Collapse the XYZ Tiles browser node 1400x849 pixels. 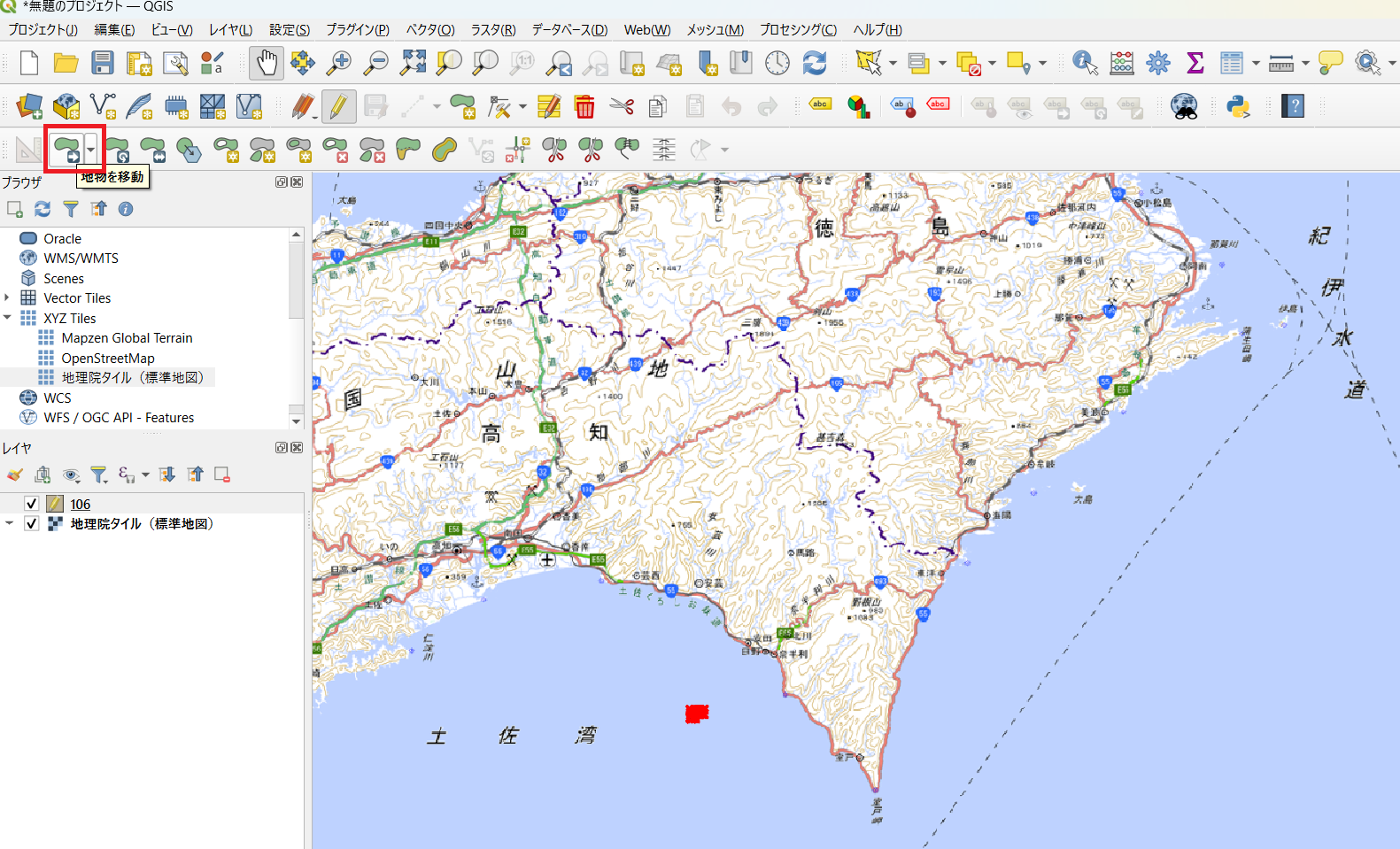7,318
